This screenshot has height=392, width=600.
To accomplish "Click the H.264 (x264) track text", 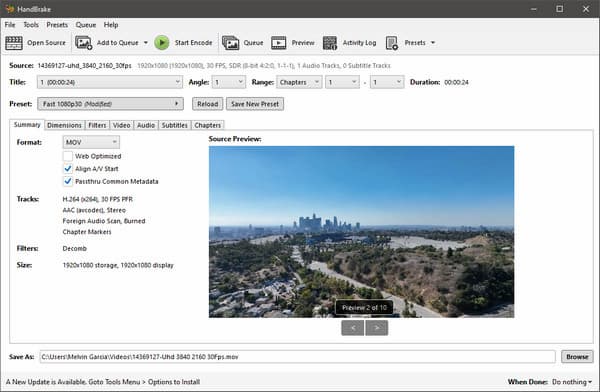I will point(98,199).
